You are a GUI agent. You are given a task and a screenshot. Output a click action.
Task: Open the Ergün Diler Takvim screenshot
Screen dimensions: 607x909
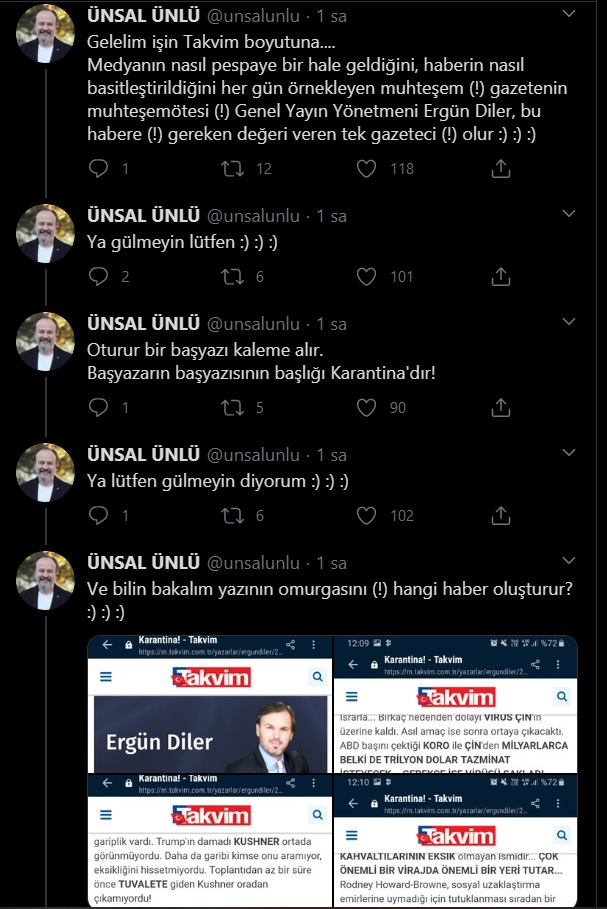point(209,703)
